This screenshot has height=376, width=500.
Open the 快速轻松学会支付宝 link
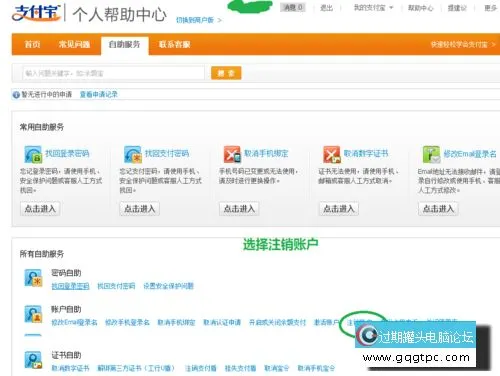[x=462, y=44]
